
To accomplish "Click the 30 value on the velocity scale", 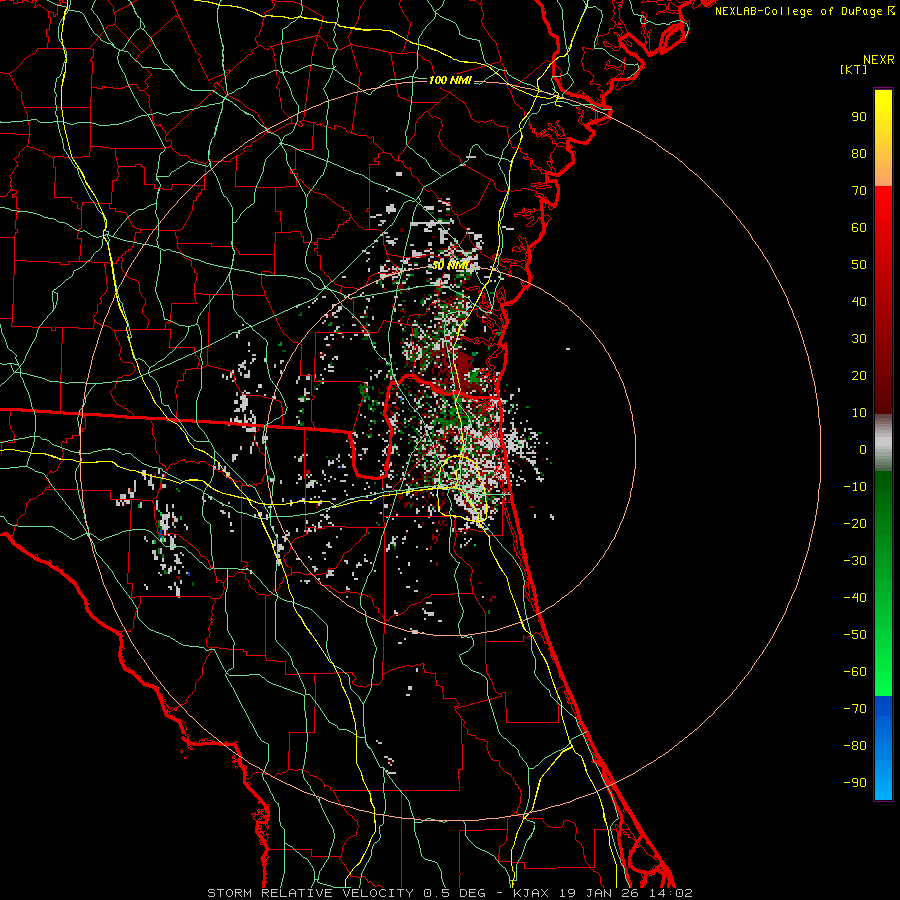I will pyautogui.click(x=859, y=339).
